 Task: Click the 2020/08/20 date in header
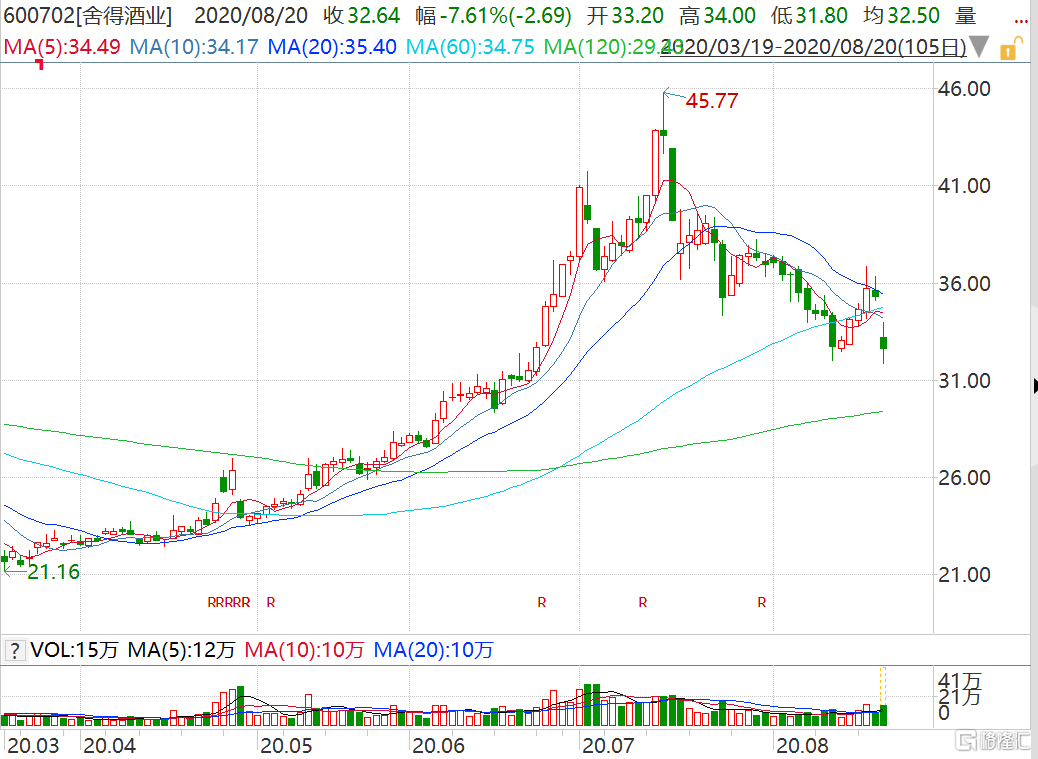click(x=251, y=15)
